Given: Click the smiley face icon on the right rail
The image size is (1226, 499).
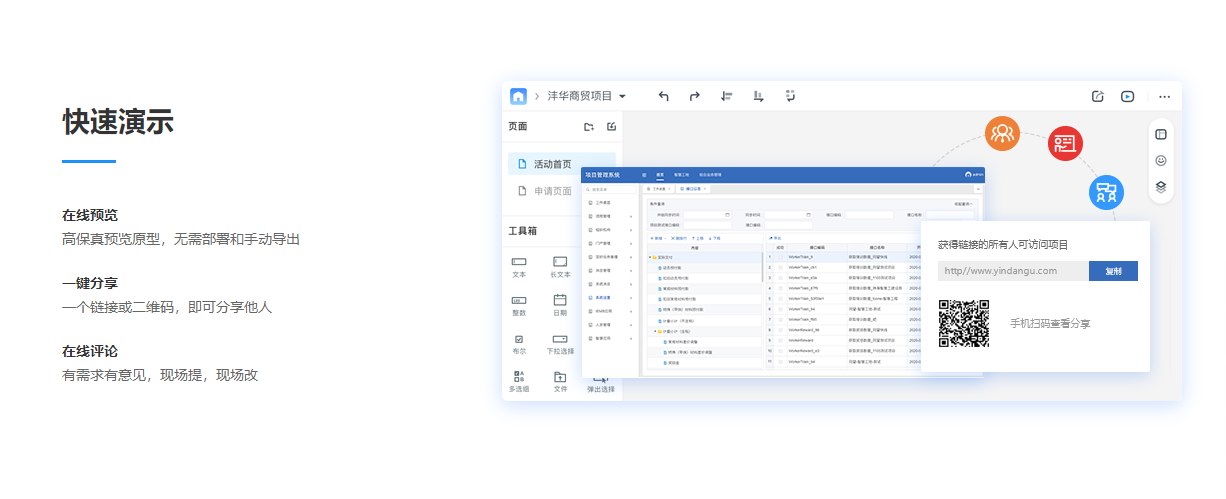Looking at the screenshot, I should coord(1161,160).
